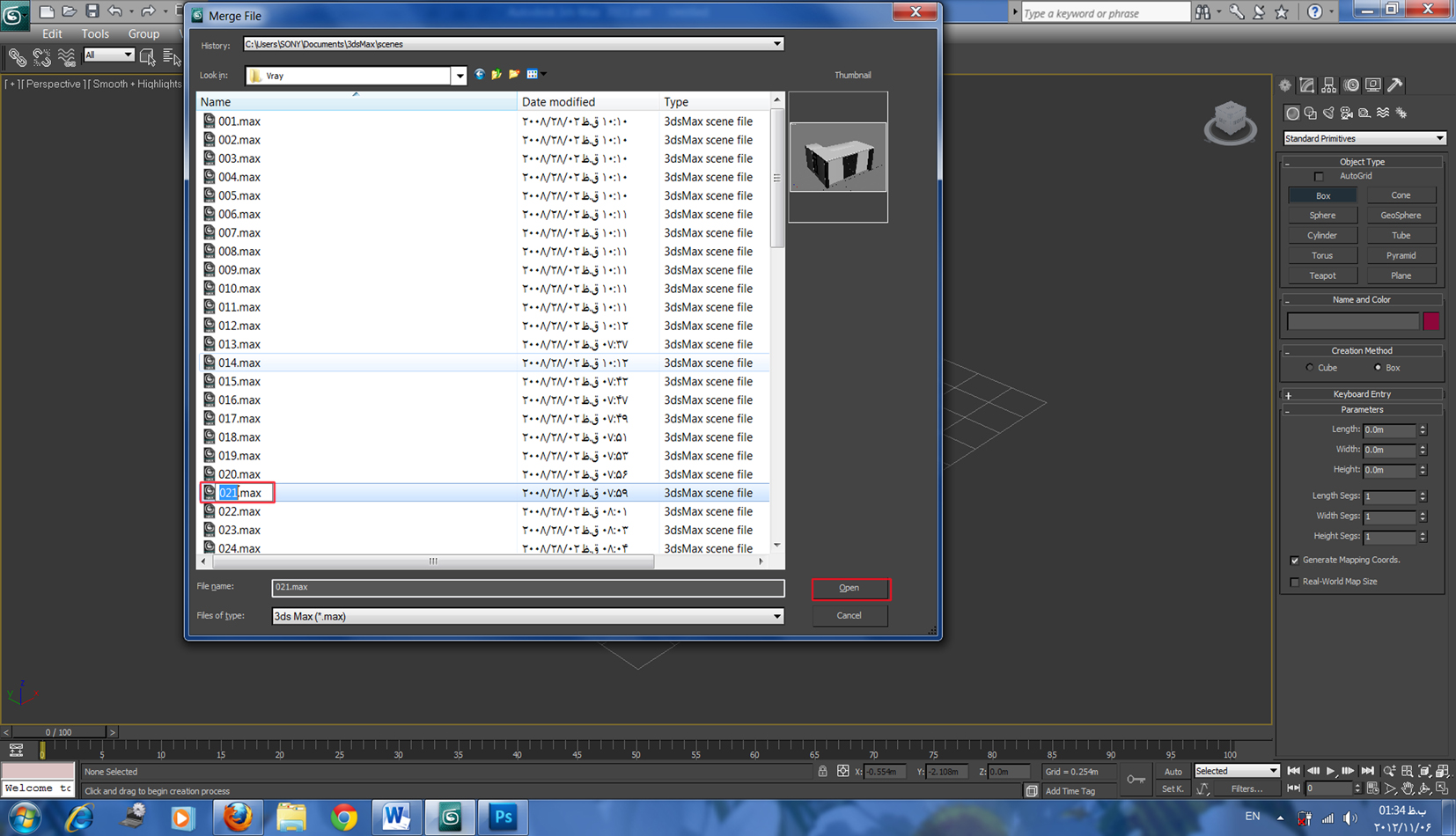Open the Utilities hammer panel icon
The height and width of the screenshot is (836, 1456).
[1395, 85]
